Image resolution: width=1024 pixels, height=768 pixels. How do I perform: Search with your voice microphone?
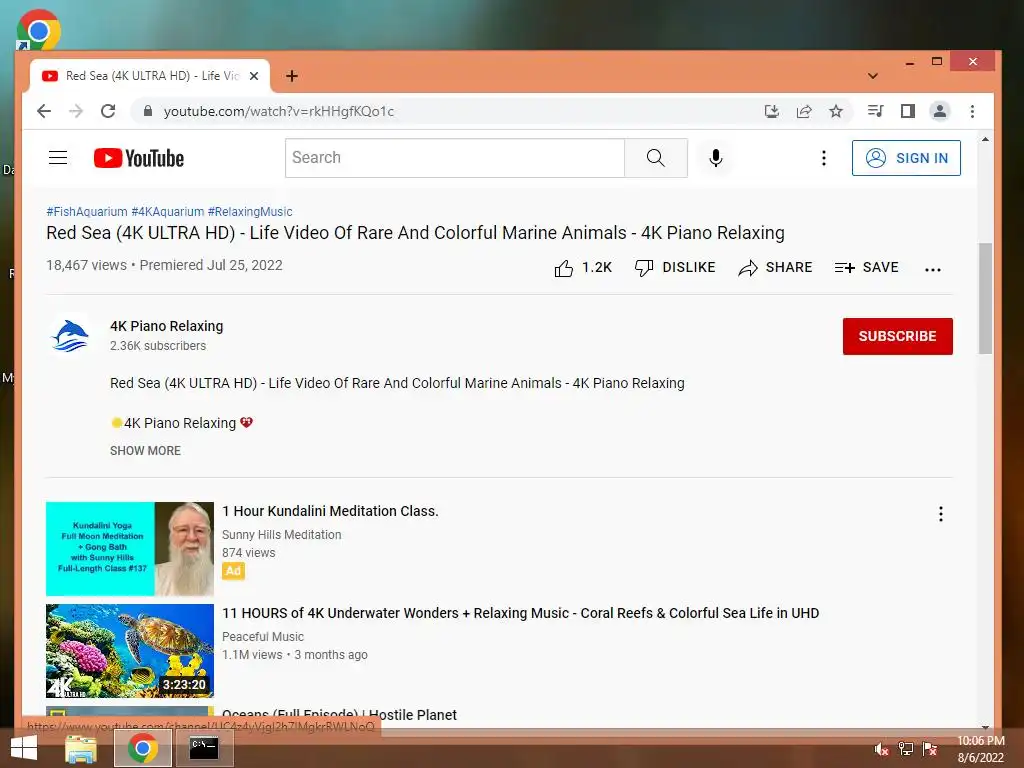click(716, 157)
